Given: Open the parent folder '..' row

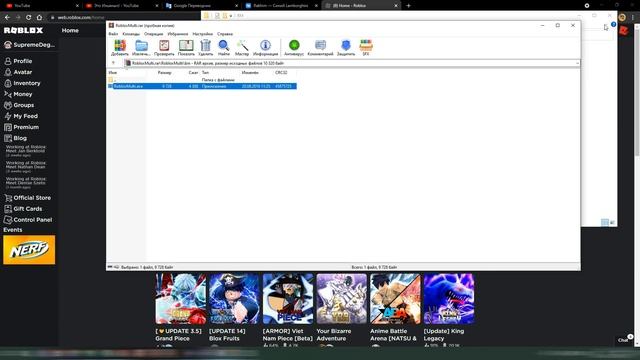Looking at the screenshot, I should [x=202, y=80].
